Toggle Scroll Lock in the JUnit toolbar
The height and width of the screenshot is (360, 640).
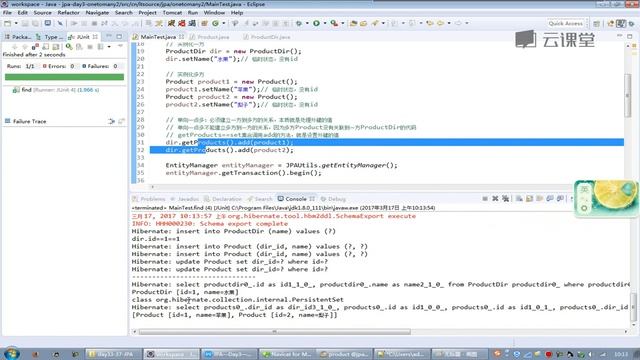tap(56, 47)
